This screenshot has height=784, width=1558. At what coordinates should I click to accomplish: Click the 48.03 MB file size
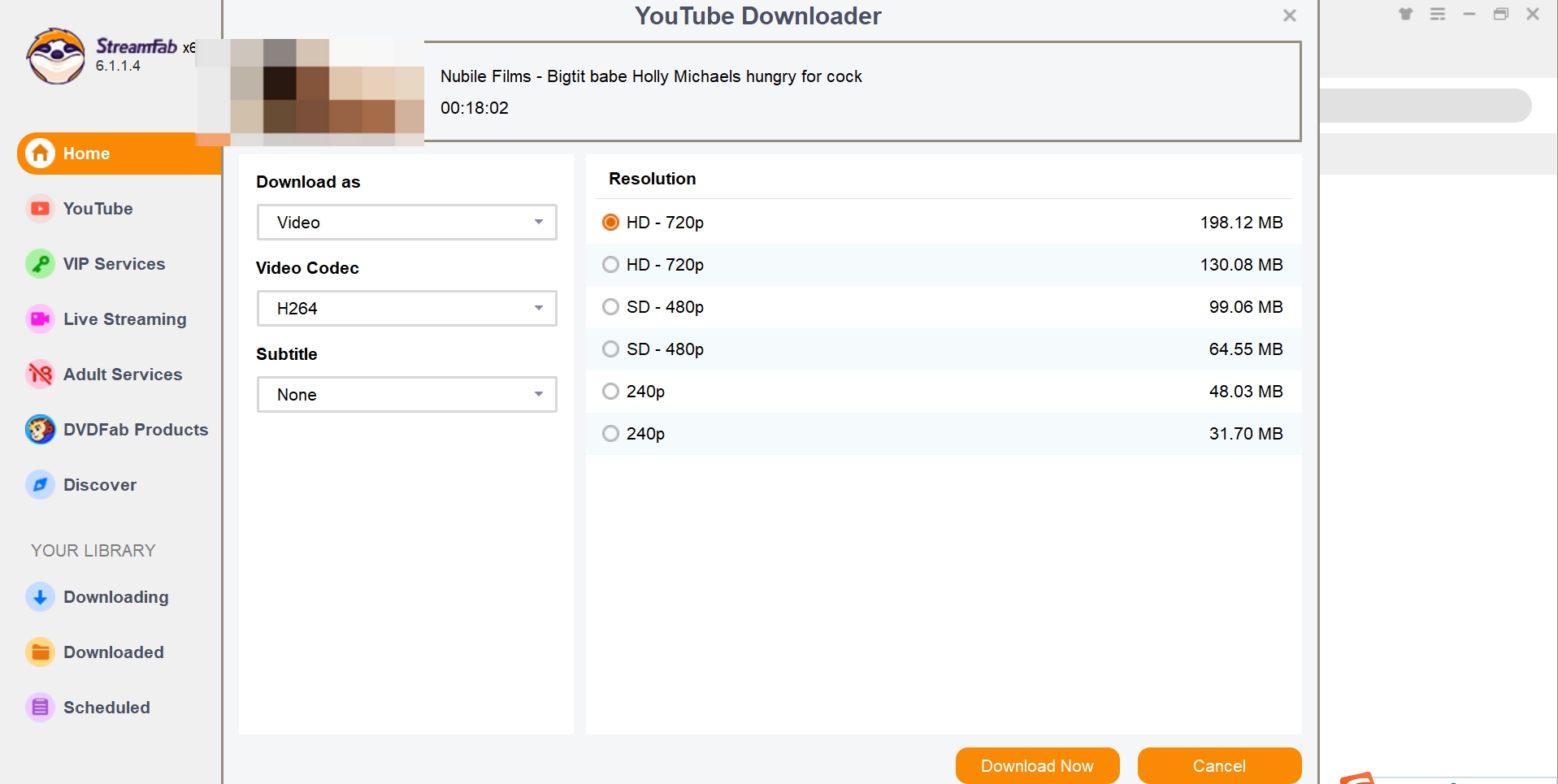tap(1246, 392)
